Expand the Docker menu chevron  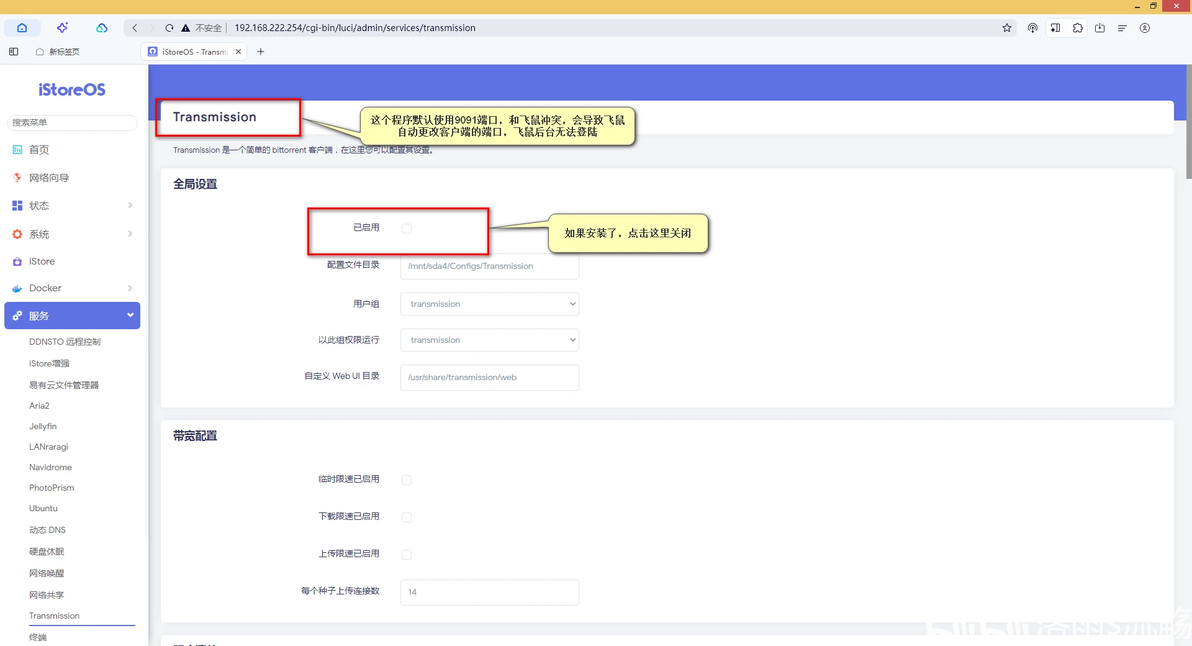130,288
